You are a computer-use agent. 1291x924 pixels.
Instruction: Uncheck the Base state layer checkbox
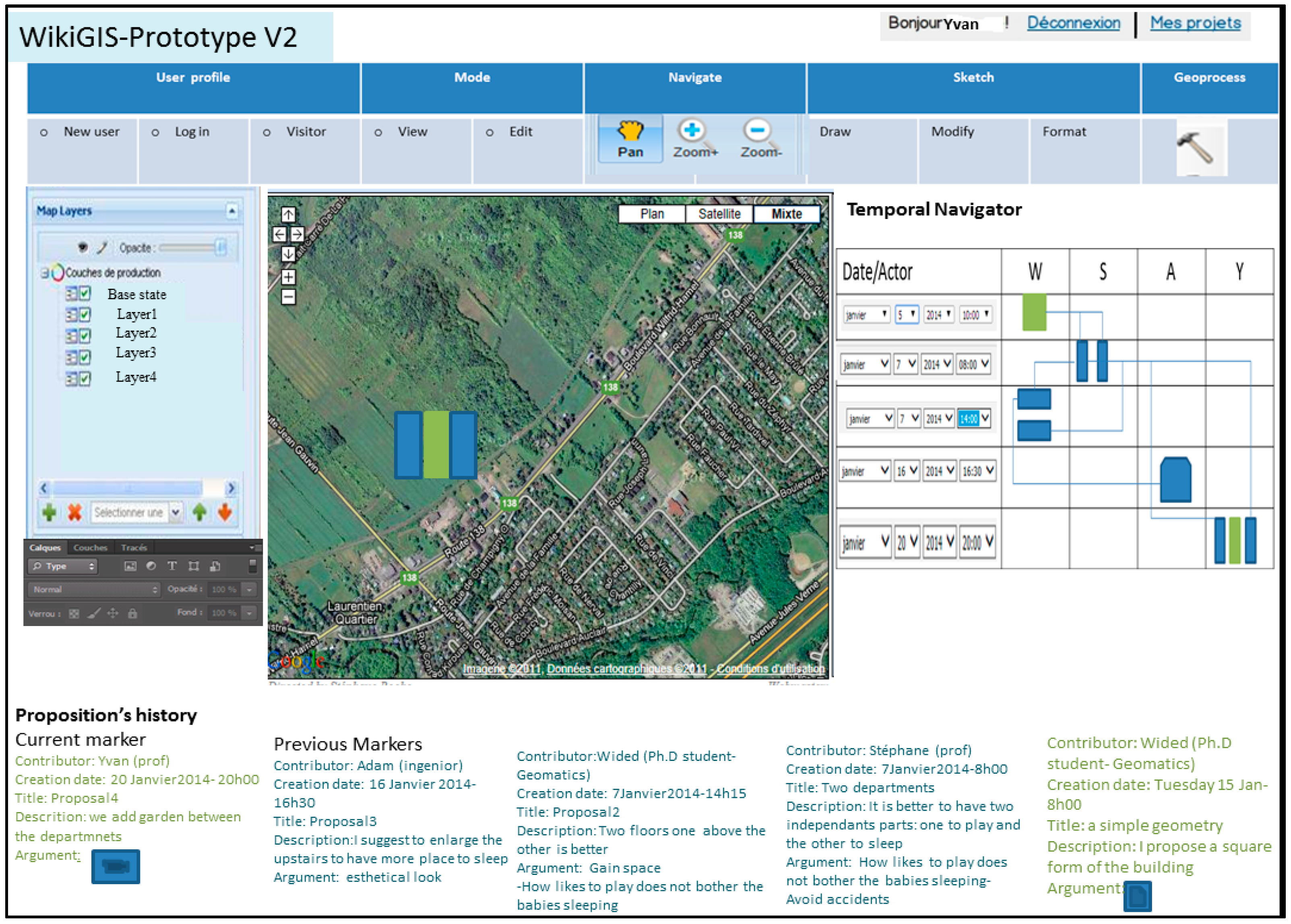pos(85,294)
